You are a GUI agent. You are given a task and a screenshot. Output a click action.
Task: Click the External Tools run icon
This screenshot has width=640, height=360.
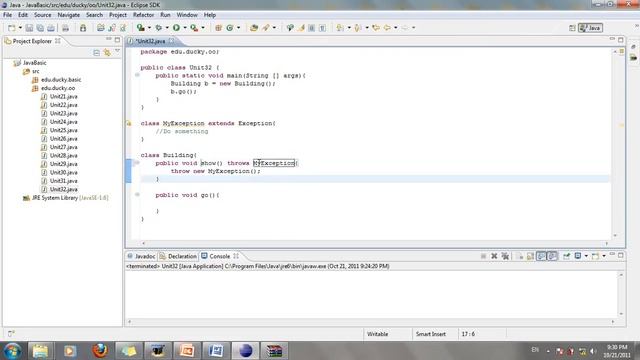coord(194,28)
